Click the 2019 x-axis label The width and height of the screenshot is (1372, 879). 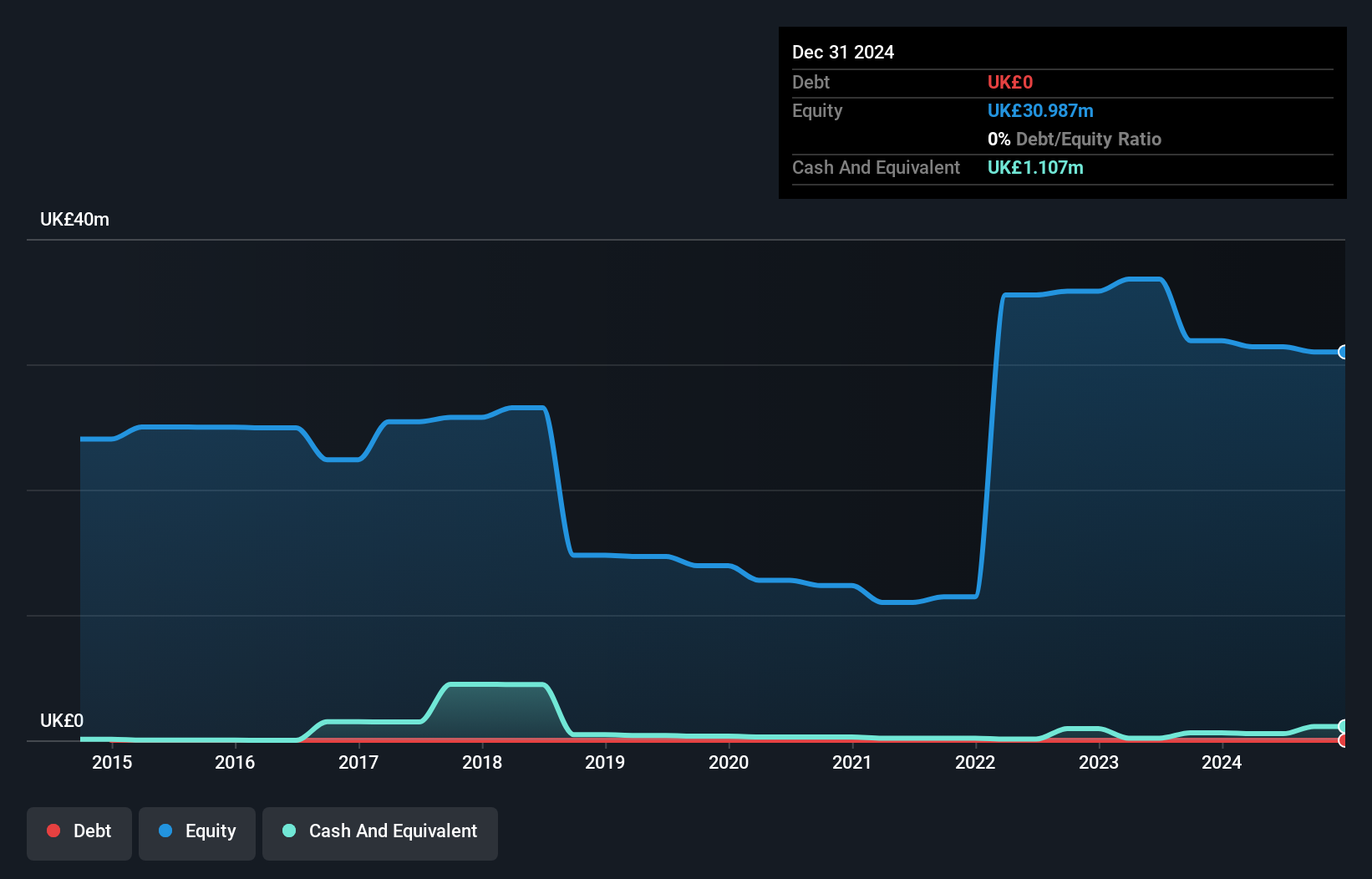(605, 762)
